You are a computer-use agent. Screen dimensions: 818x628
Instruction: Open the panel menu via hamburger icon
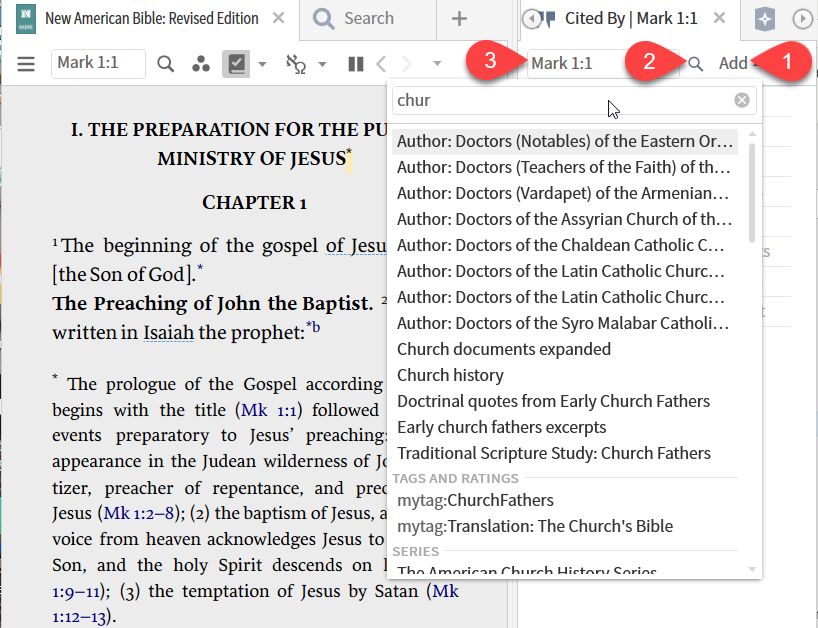click(x=27, y=62)
